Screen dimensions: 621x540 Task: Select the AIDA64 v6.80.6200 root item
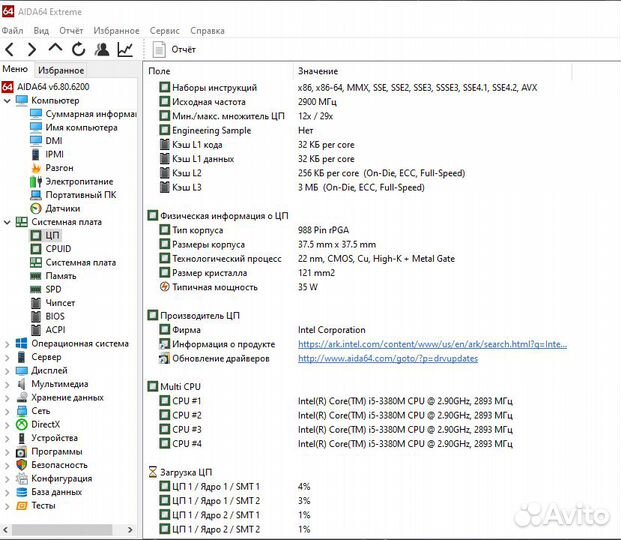click(x=46, y=87)
